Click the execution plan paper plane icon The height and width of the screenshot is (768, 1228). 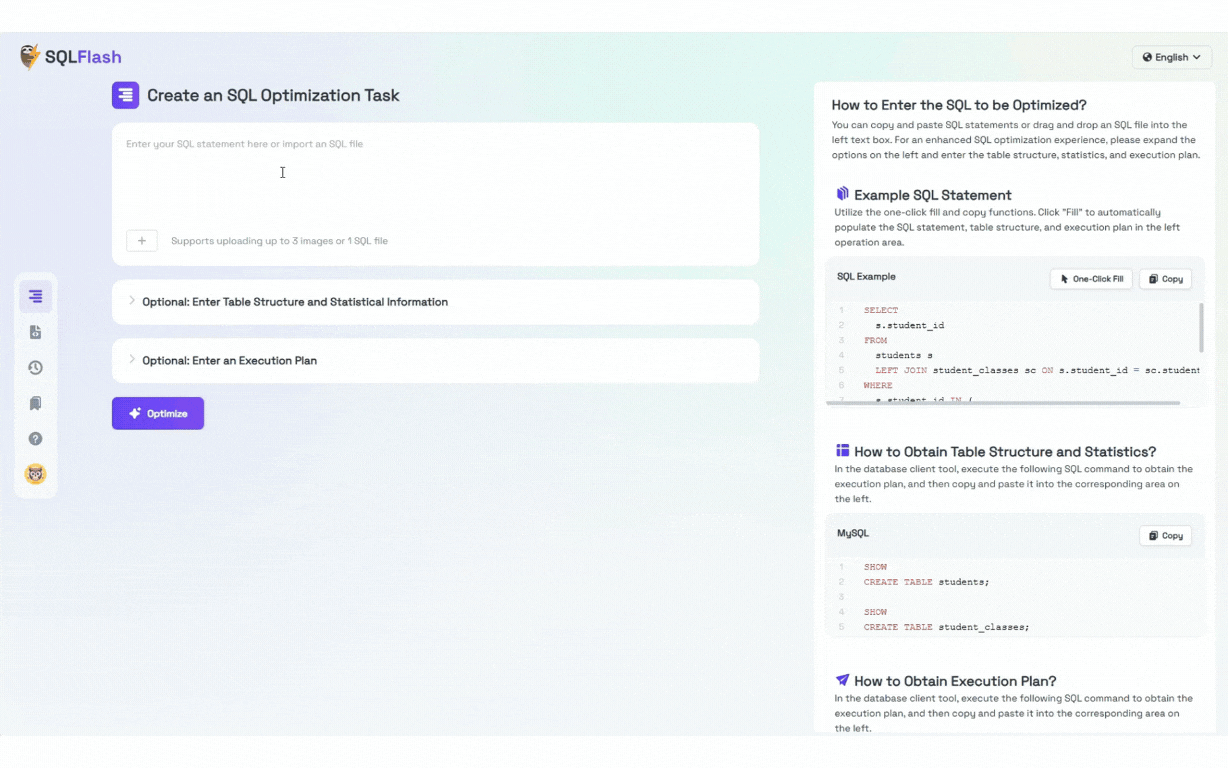(842, 680)
